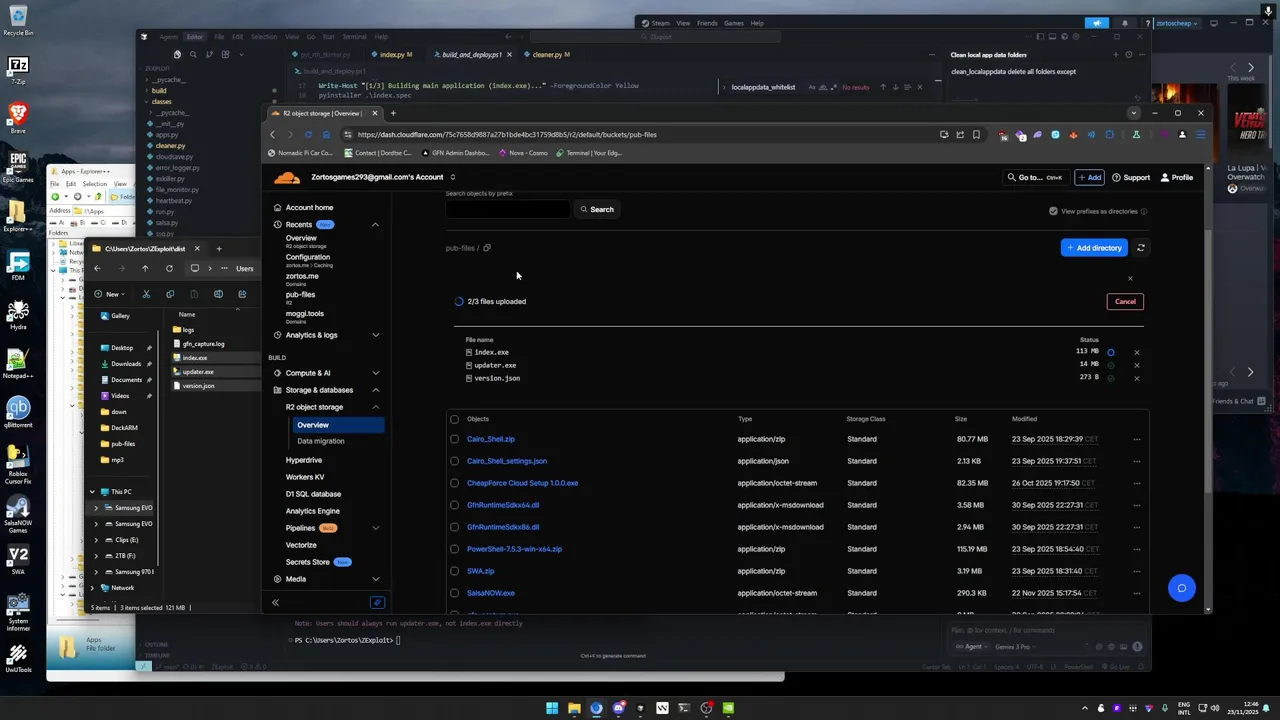This screenshot has width=1280, height=720.
Task: Open Recycle Bin on desktop
Action: pyautogui.click(x=18, y=21)
